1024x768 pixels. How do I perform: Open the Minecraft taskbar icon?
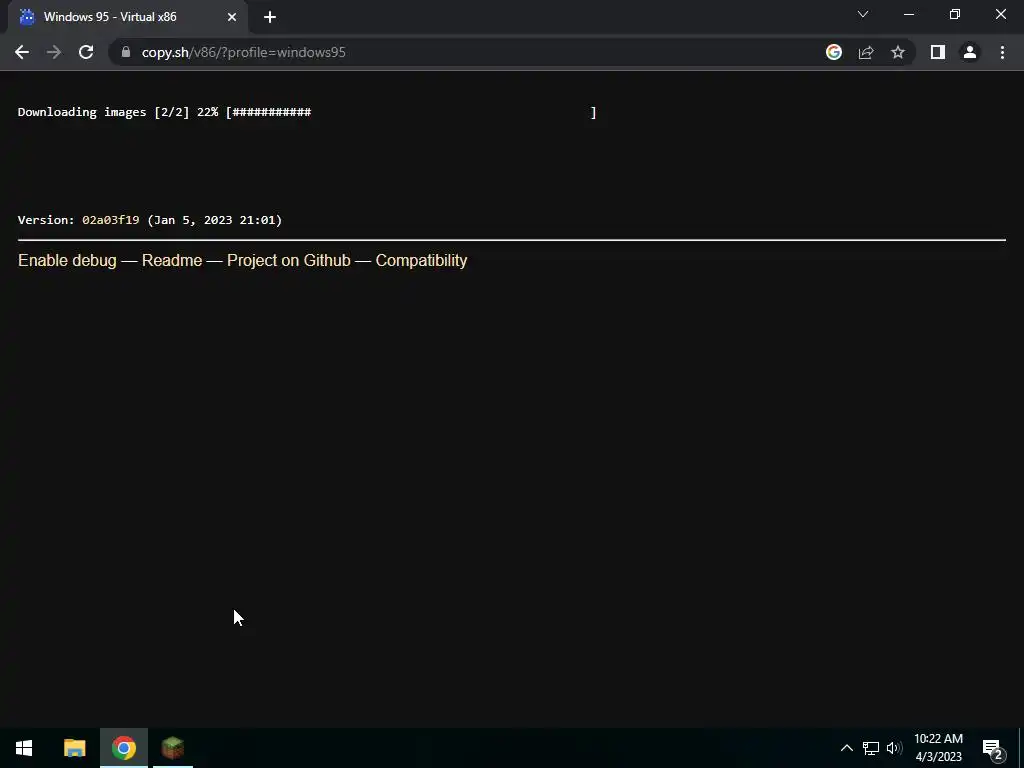pyautogui.click(x=173, y=748)
